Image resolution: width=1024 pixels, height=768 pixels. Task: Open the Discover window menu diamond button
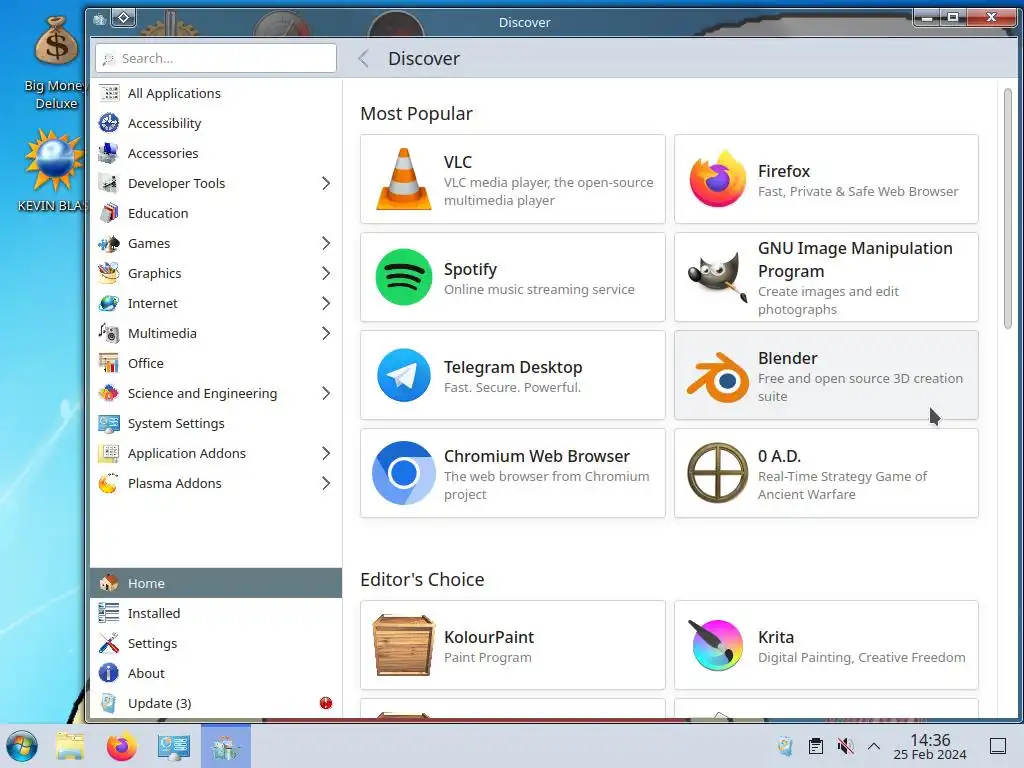(123, 18)
